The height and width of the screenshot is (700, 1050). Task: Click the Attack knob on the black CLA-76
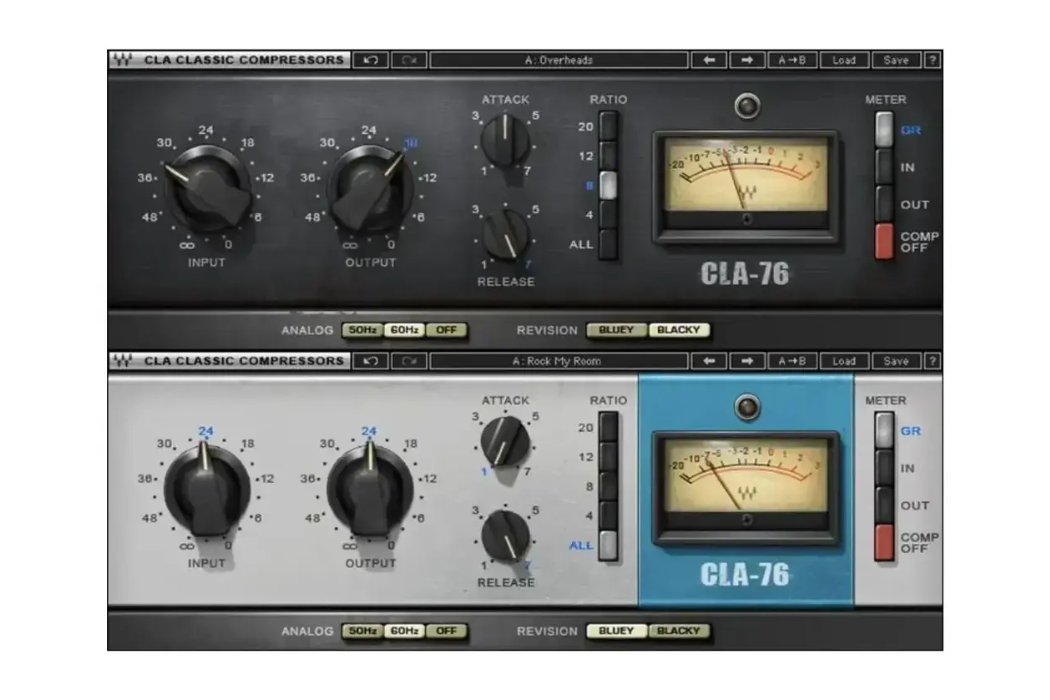click(506, 141)
